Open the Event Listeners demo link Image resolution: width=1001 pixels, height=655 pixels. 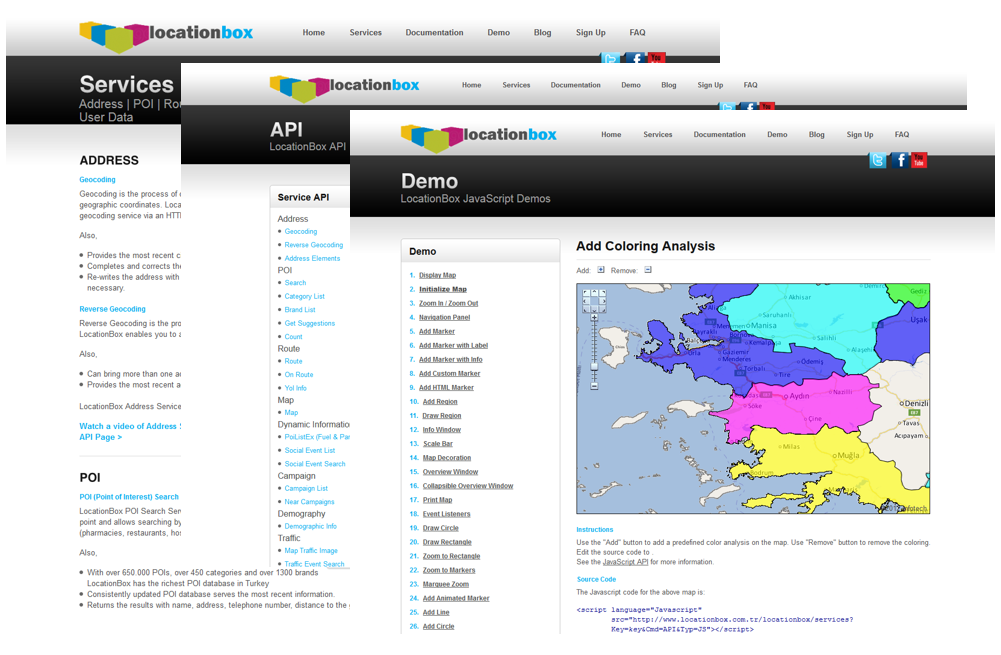[446, 514]
